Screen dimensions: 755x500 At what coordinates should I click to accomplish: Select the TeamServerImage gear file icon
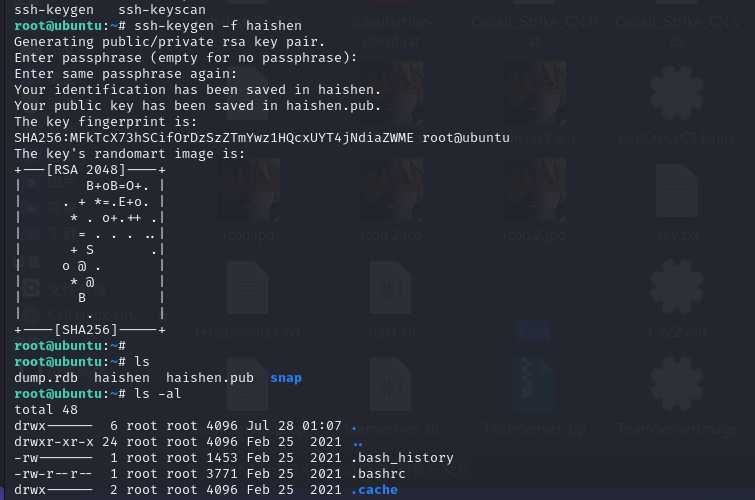coord(677,384)
